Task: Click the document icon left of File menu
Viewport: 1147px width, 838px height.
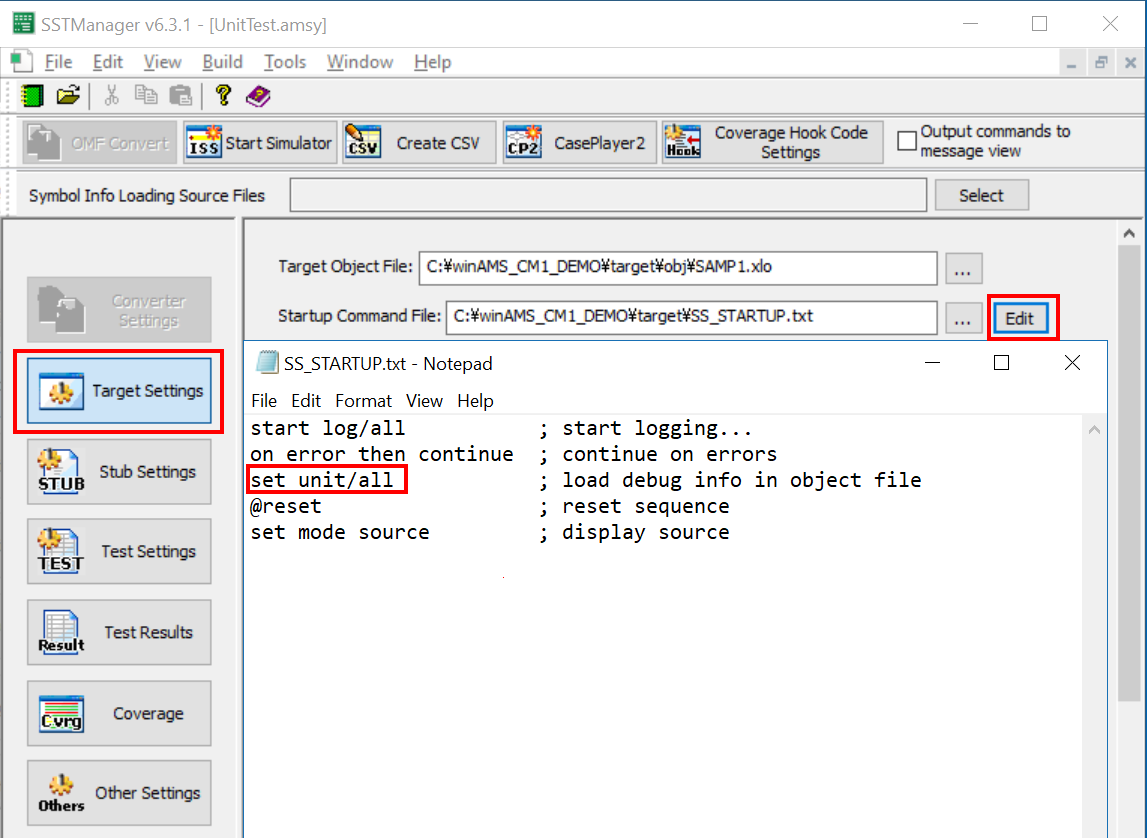Action: [x=21, y=61]
